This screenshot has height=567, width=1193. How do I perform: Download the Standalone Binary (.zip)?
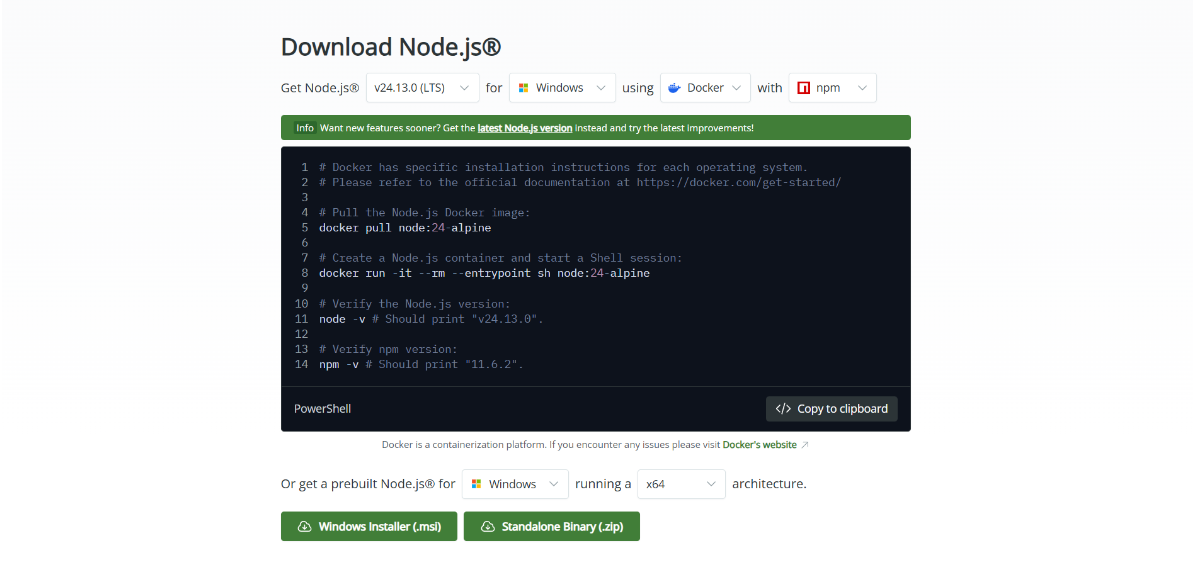tap(552, 527)
